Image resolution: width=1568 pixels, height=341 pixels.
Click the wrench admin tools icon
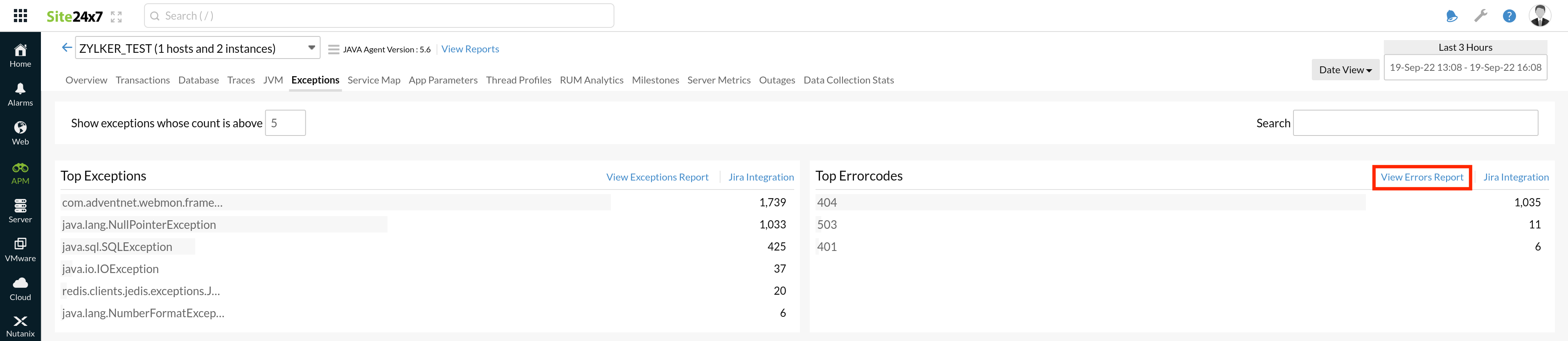tap(1480, 16)
